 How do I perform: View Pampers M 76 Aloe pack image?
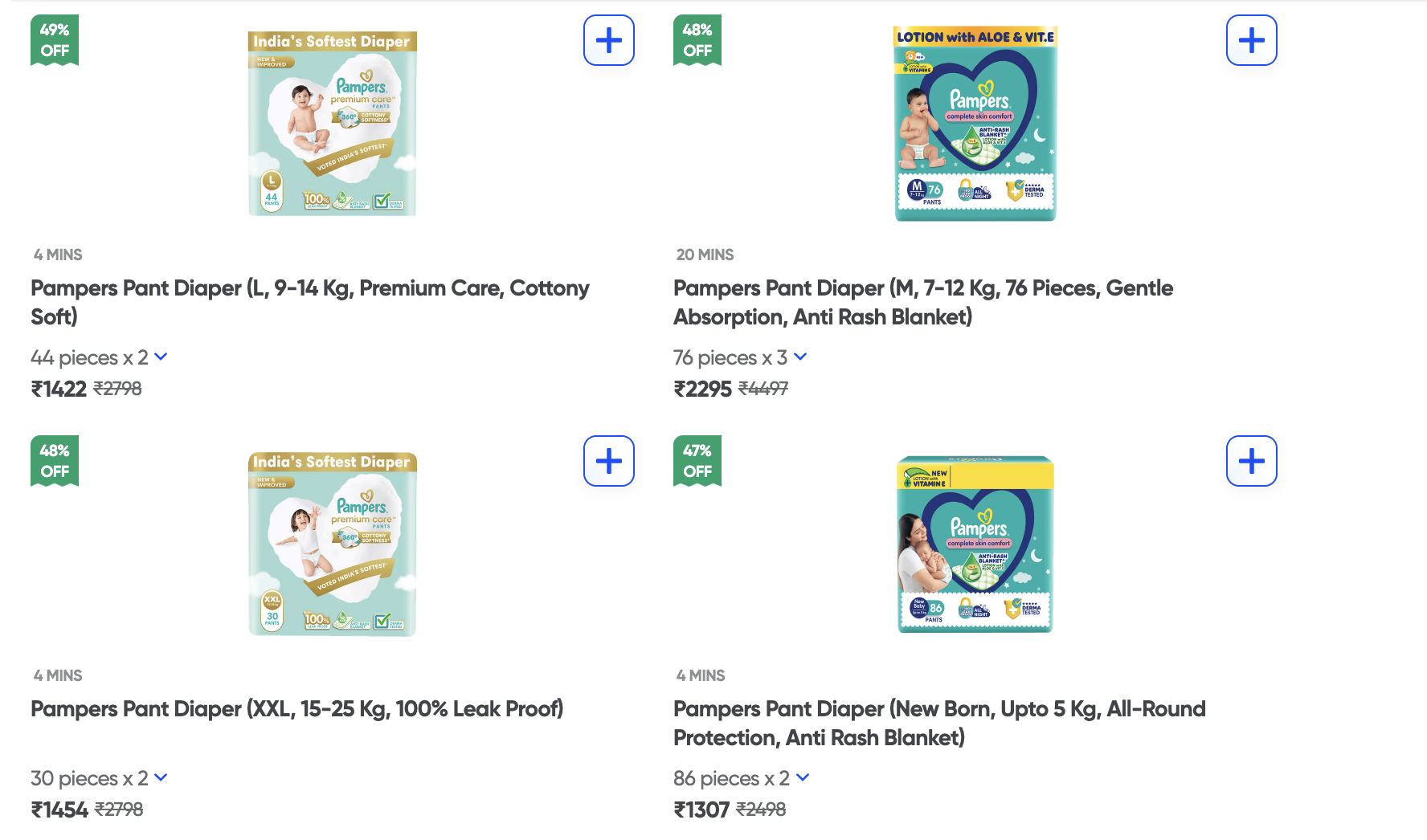pyautogui.click(x=975, y=124)
